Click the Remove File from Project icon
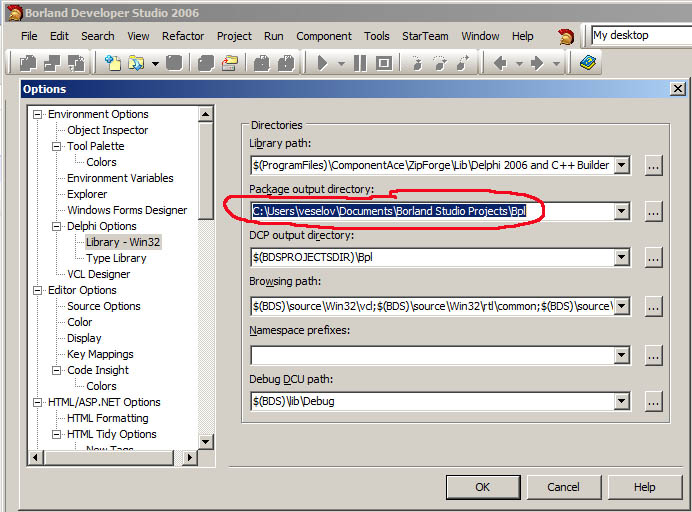This screenshot has height=512, width=692. click(x=286, y=63)
